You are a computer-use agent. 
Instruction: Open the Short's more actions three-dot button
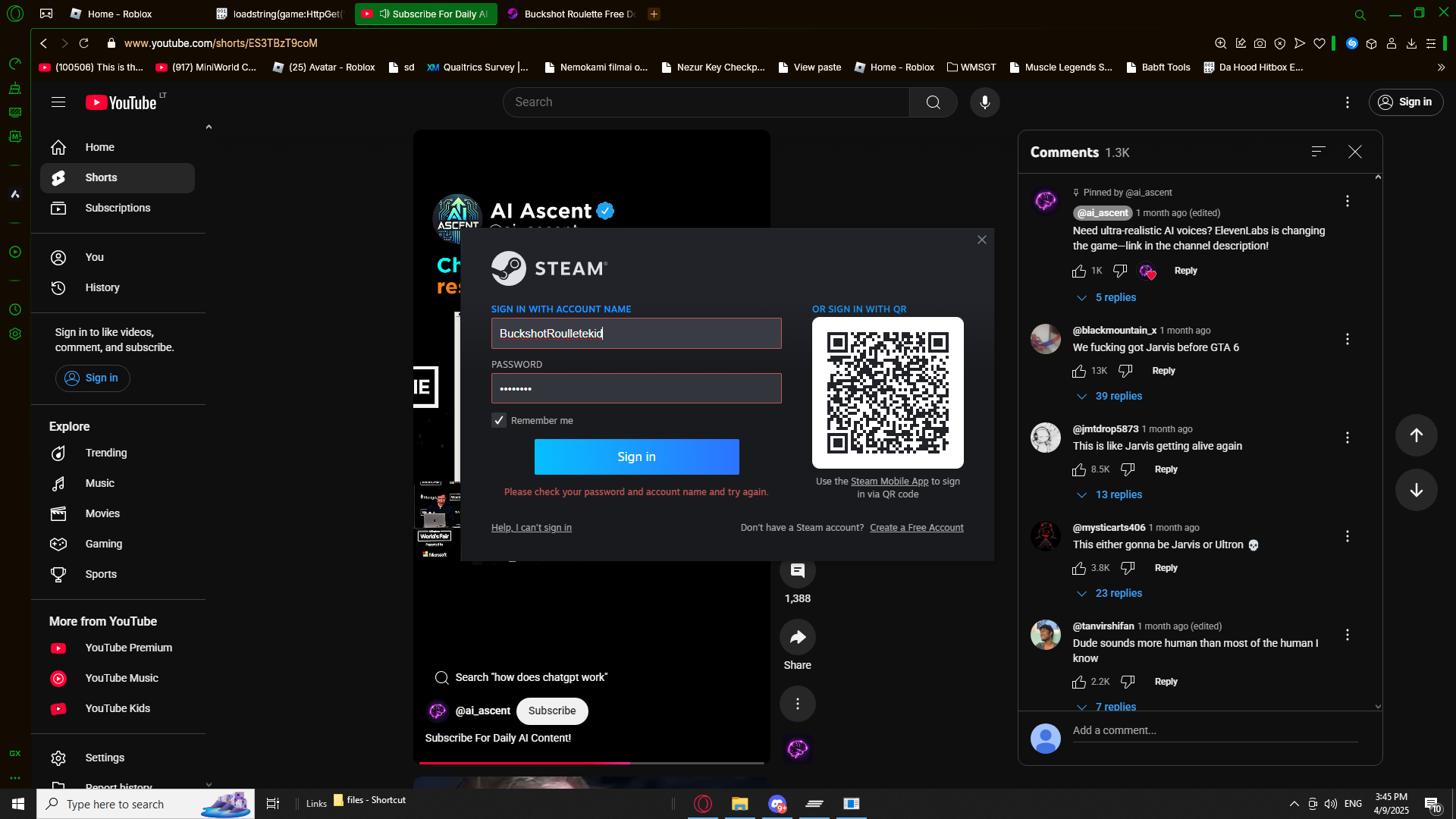[797, 704]
